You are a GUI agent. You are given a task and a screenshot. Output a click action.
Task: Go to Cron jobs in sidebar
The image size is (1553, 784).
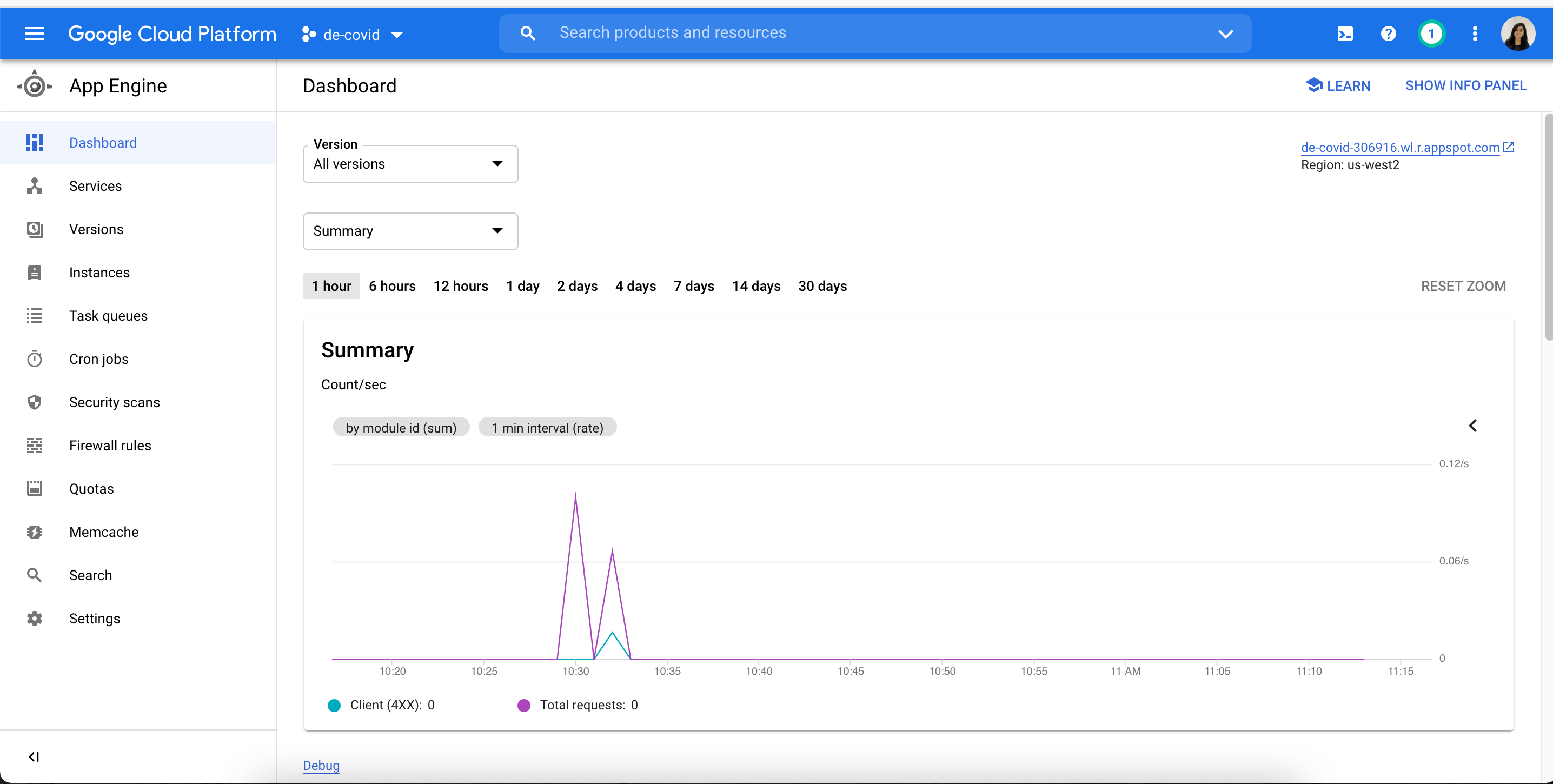[x=99, y=359]
